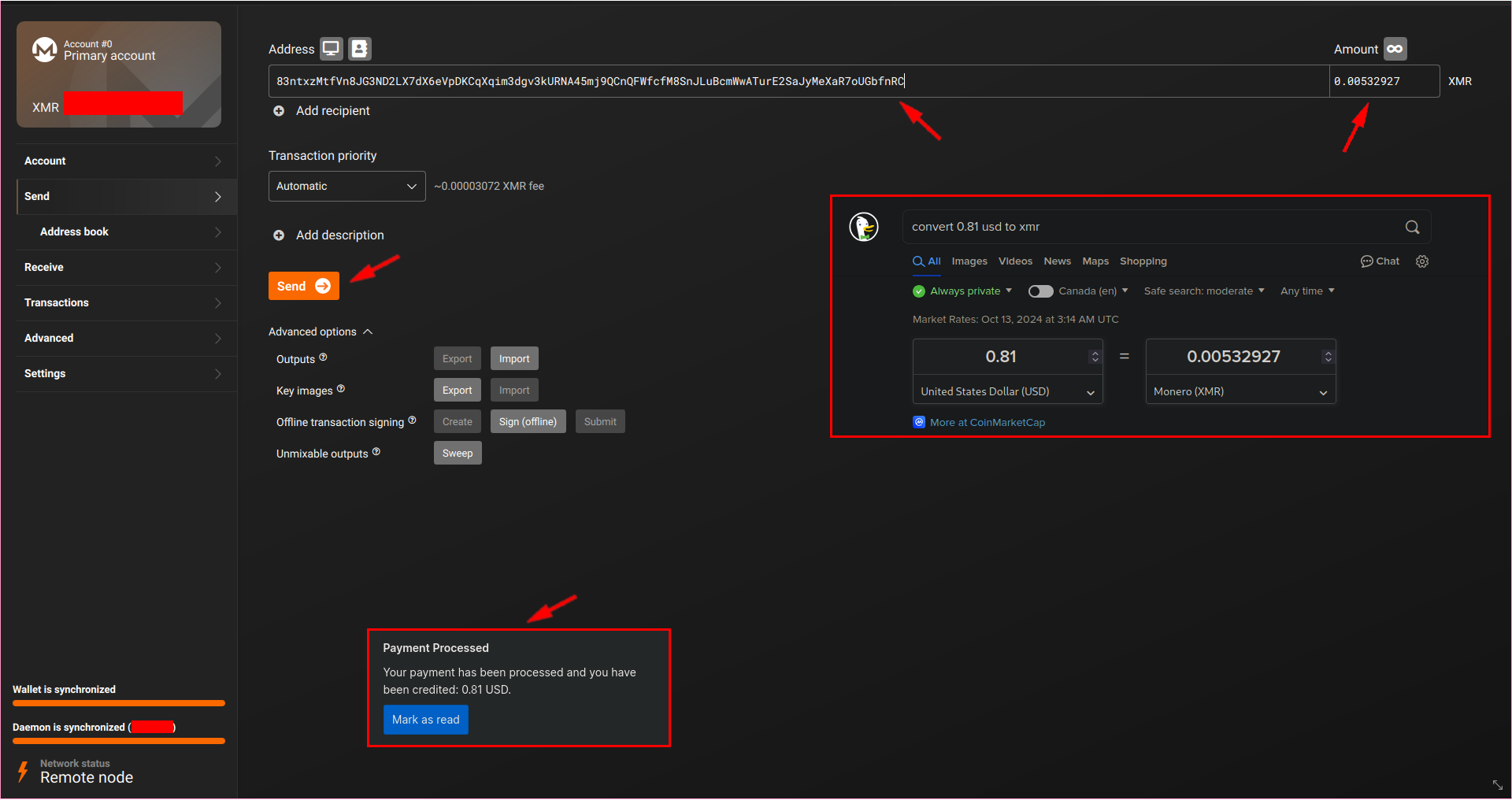This screenshot has width=1512, height=800.
Task: Click help icon next to Unmixable outputs
Action: 376,452
